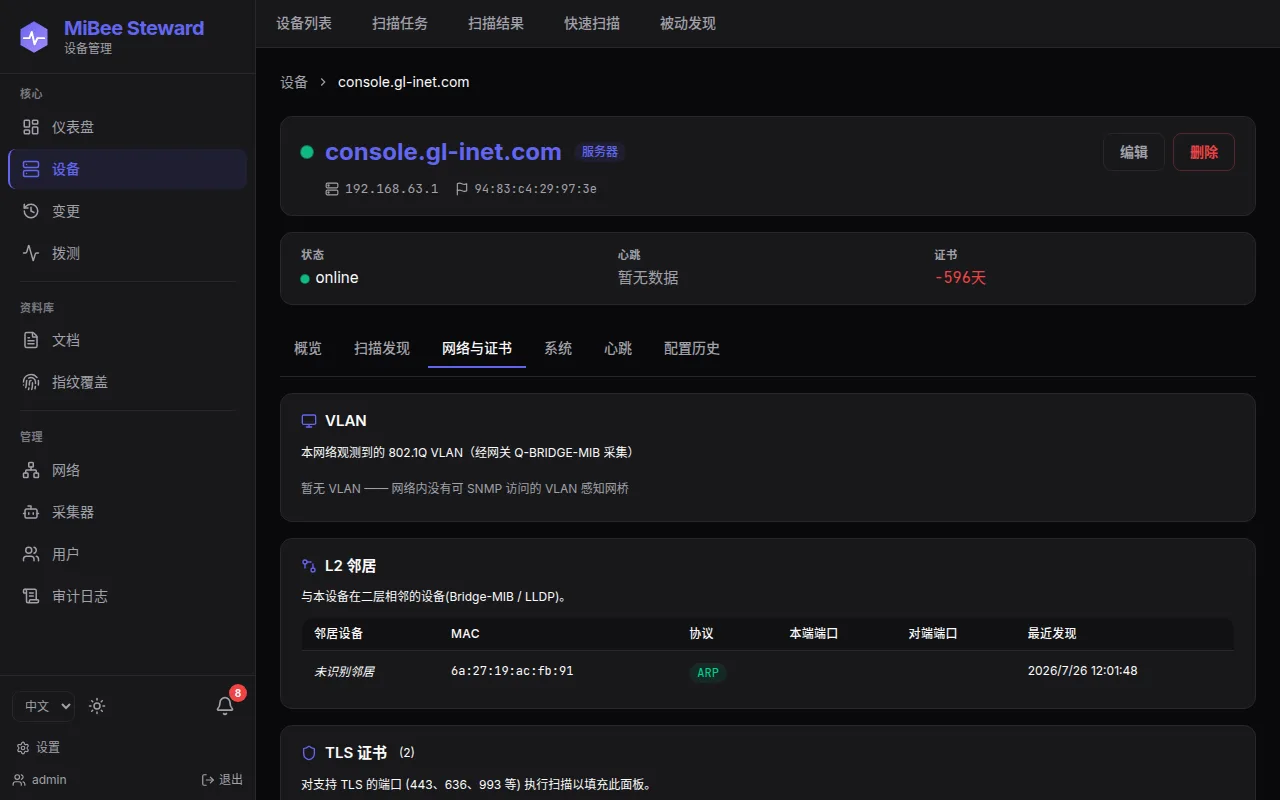Open the 文档 documents icon
1280x800 pixels.
[x=31, y=340]
